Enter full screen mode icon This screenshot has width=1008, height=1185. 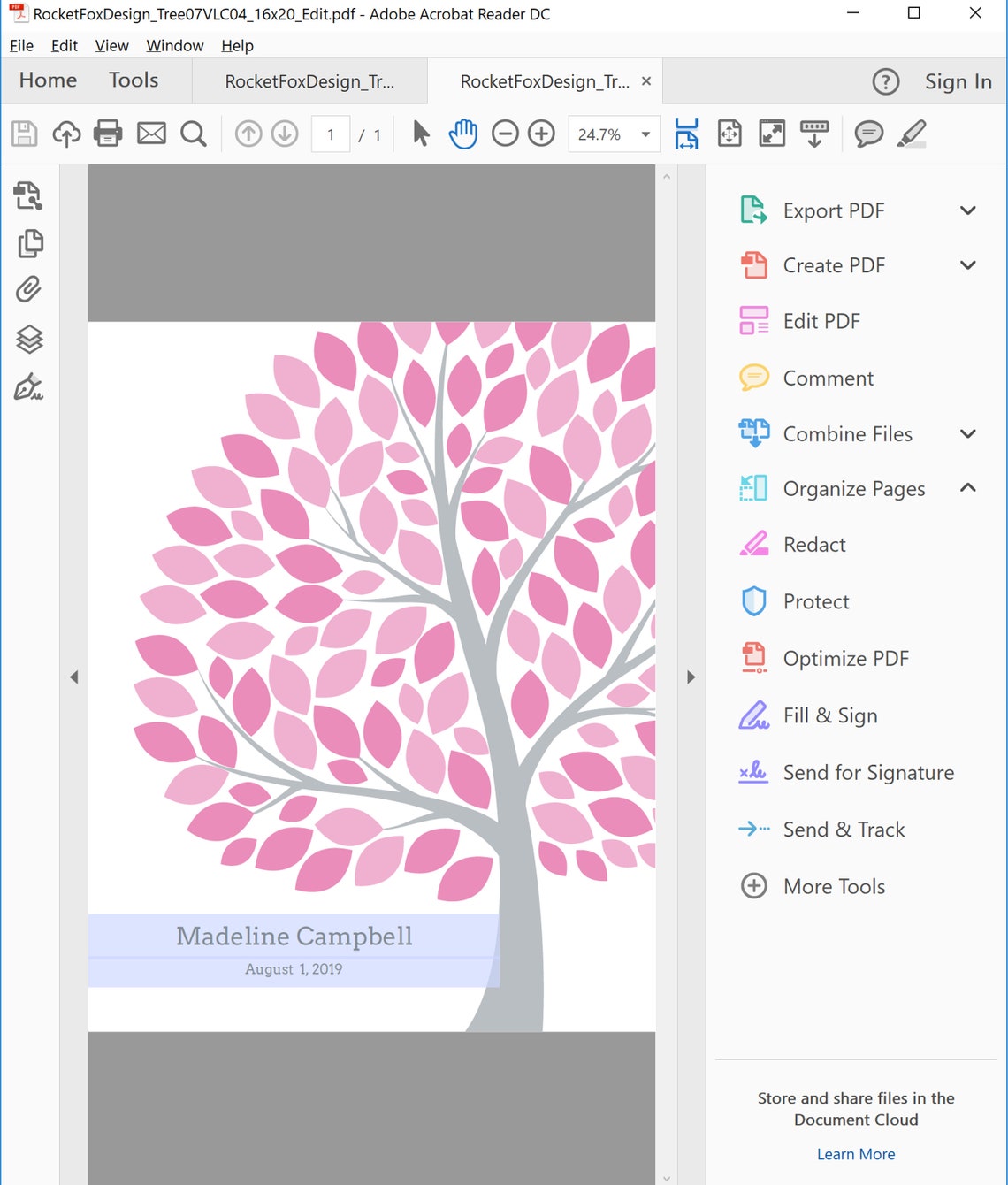[772, 134]
